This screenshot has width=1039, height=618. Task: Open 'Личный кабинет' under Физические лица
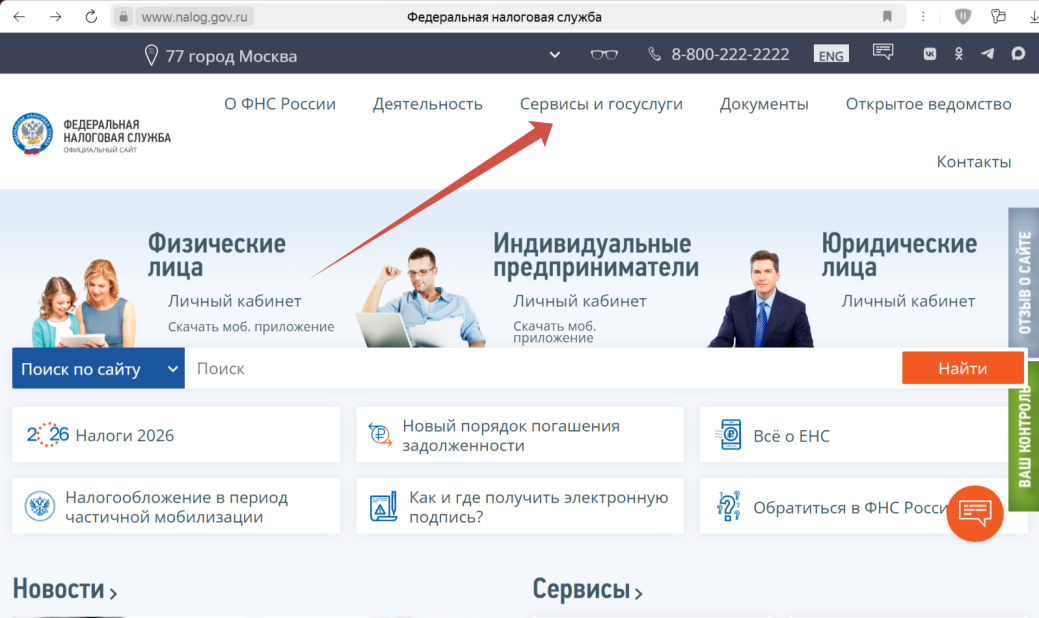pos(234,301)
